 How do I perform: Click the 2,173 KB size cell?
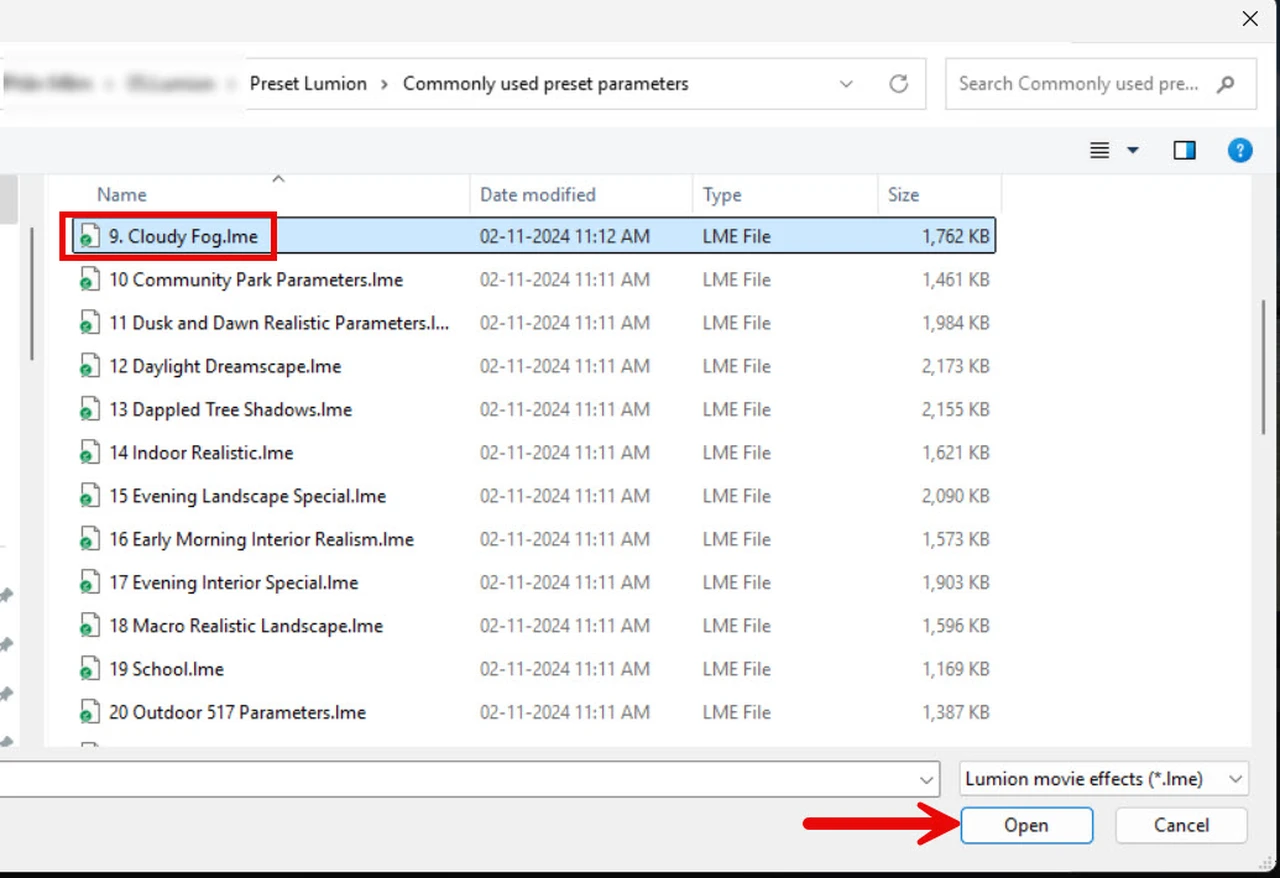tap(955, 366)
